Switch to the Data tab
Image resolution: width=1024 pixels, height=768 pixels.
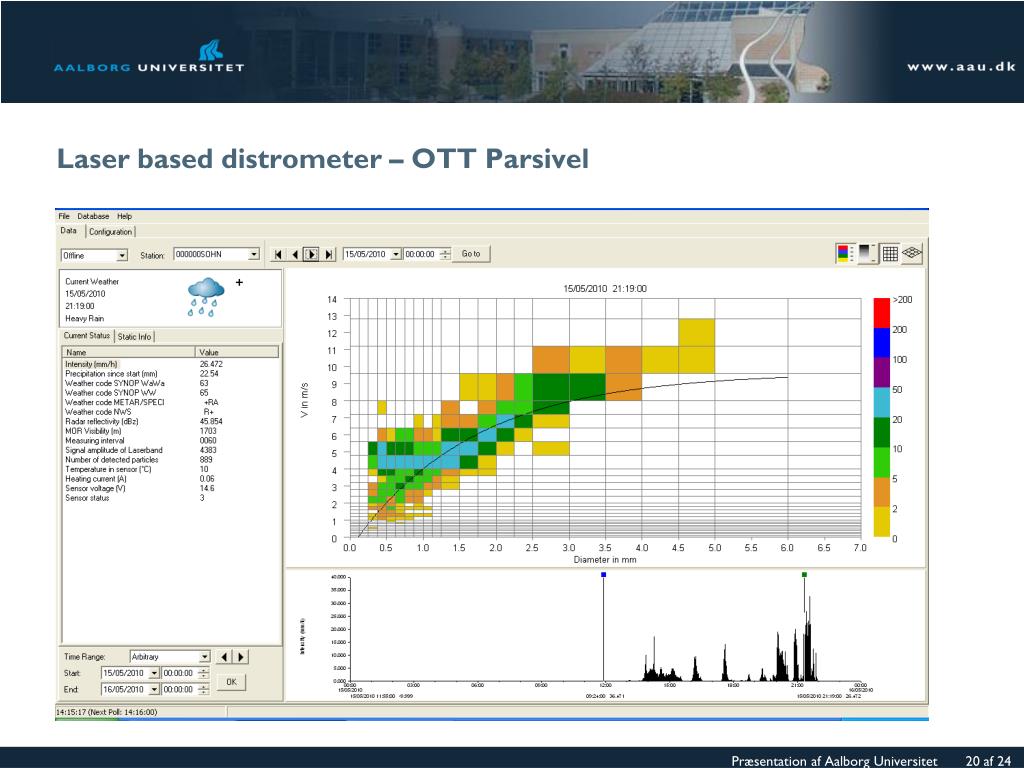69,231
